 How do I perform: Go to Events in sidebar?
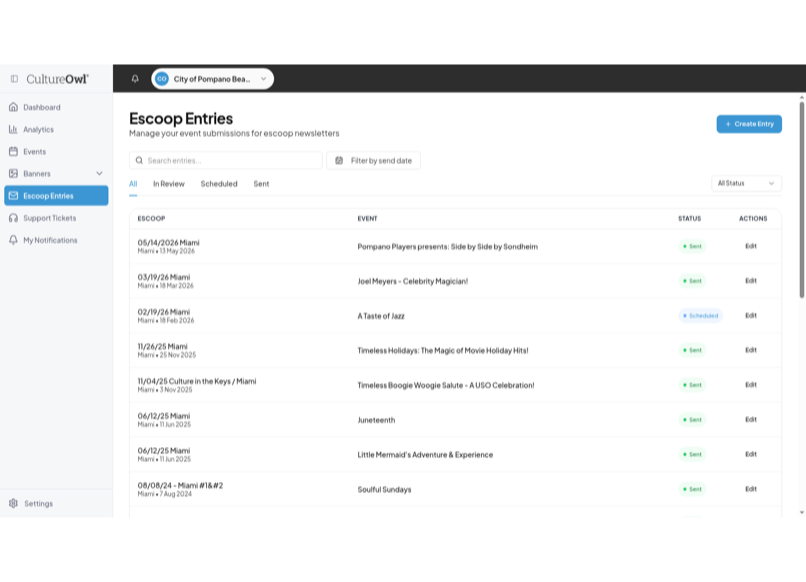pos(56,151)
